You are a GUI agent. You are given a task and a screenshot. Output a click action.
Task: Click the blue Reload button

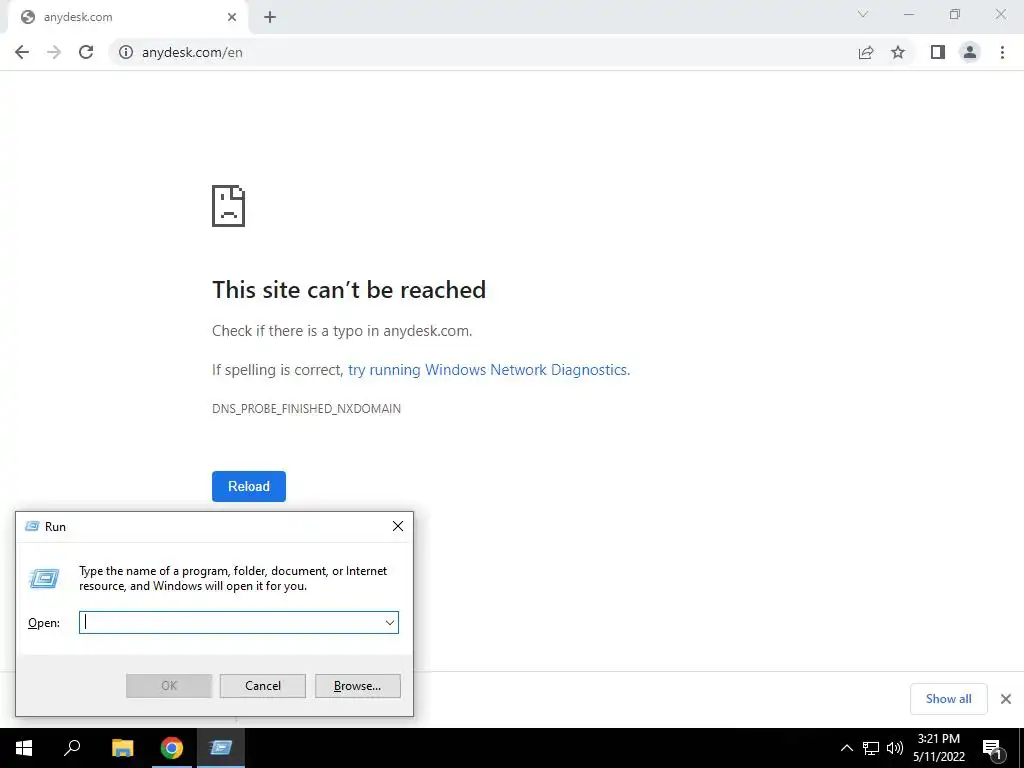click(249, 487)
